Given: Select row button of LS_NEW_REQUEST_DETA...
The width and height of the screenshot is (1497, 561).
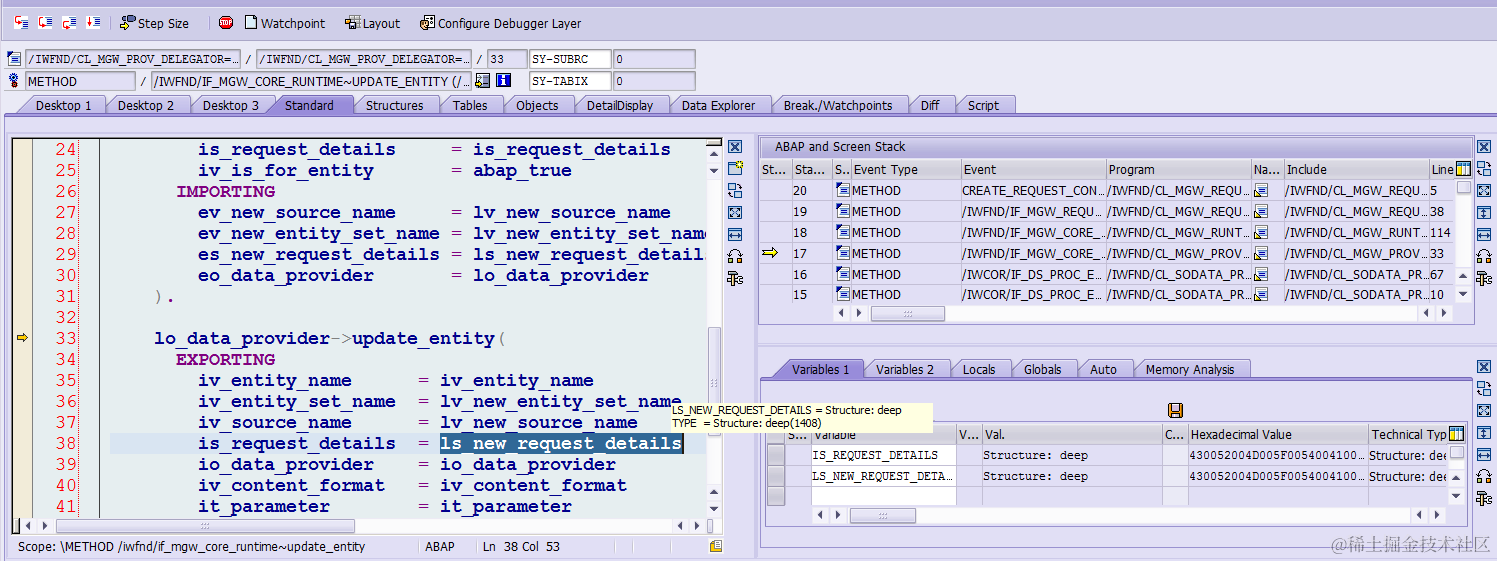Looking at the screenshot, I should (x=776, y=476).
